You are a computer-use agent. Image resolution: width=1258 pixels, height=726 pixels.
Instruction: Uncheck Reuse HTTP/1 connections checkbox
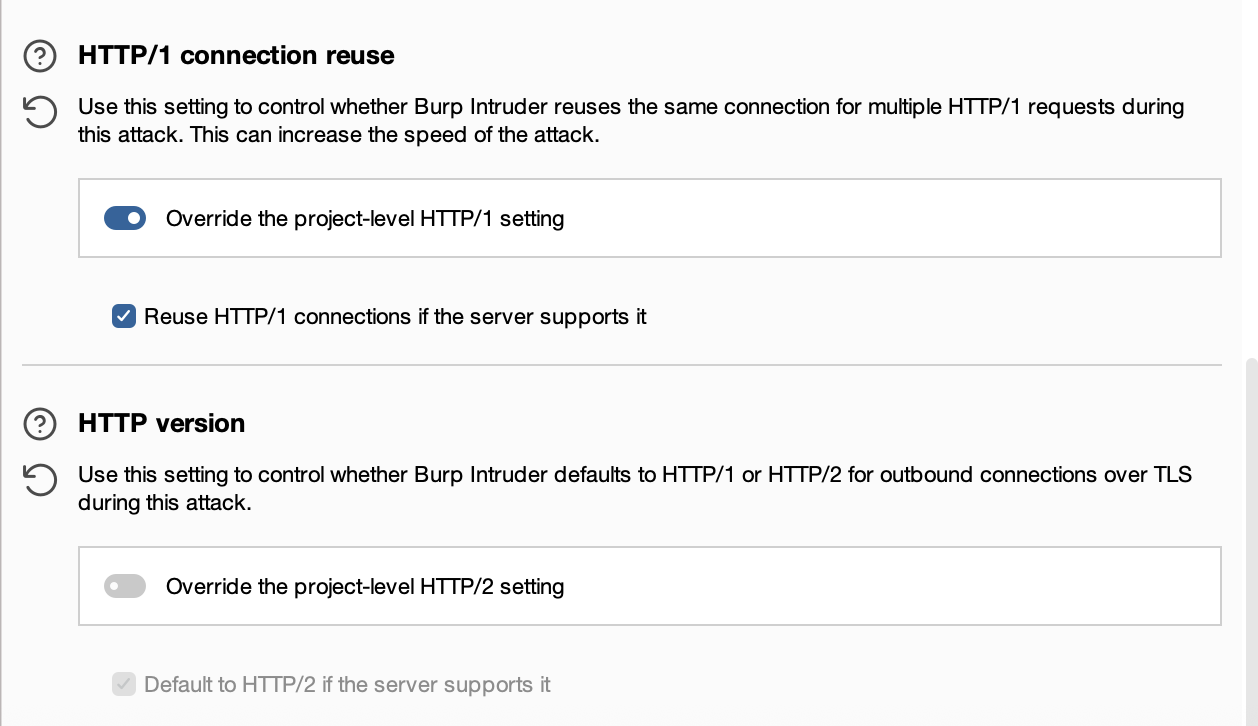pyautogui.click(x=124, y=317)
